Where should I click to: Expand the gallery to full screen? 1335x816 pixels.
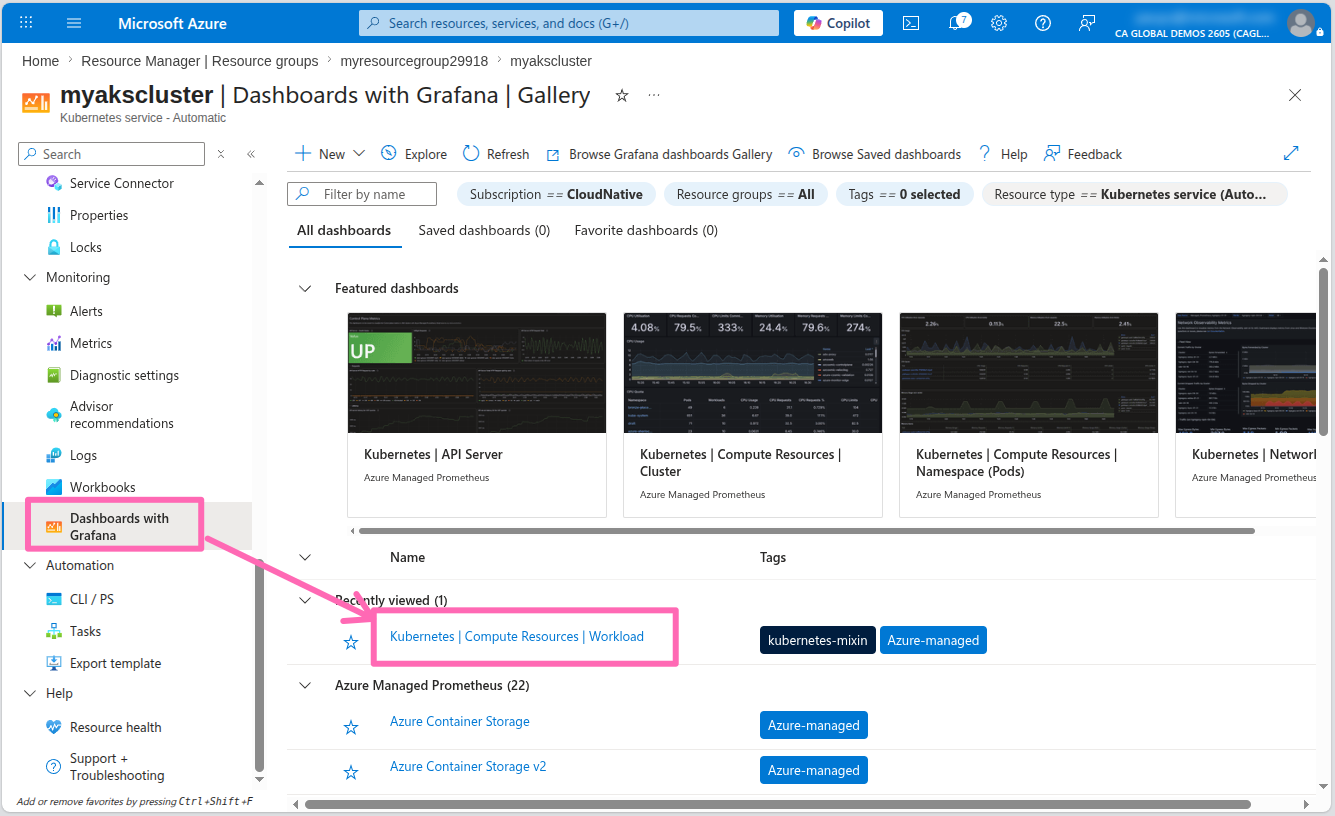[1291, 153]
